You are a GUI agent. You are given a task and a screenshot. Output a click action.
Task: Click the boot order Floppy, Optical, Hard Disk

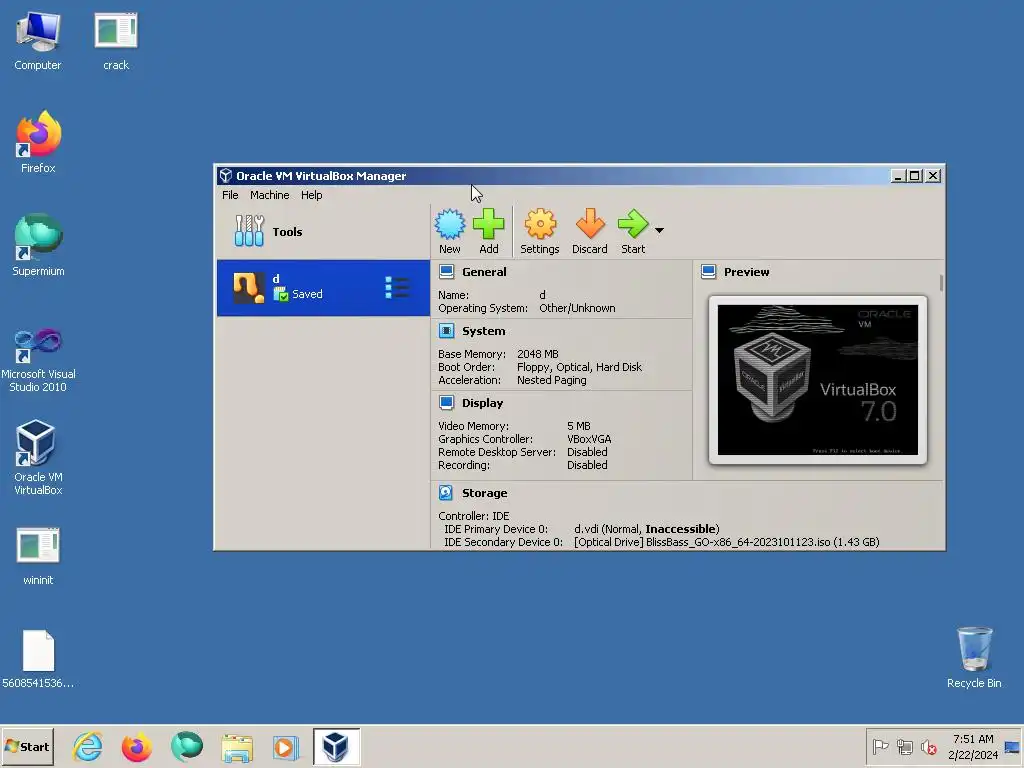click(x=579, y=367)
